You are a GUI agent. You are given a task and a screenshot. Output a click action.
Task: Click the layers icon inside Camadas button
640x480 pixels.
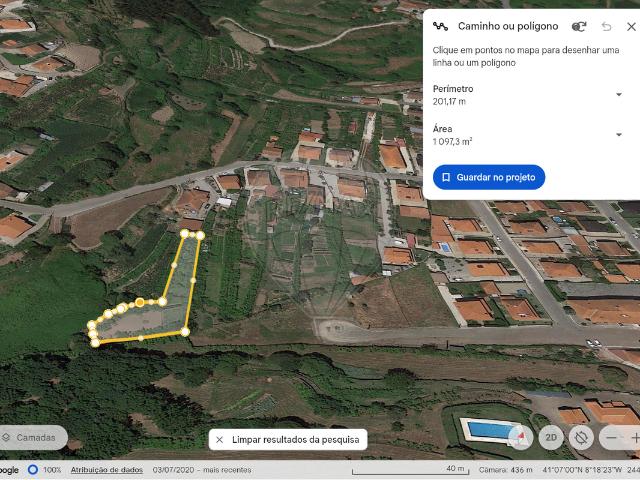coord(6,438)
